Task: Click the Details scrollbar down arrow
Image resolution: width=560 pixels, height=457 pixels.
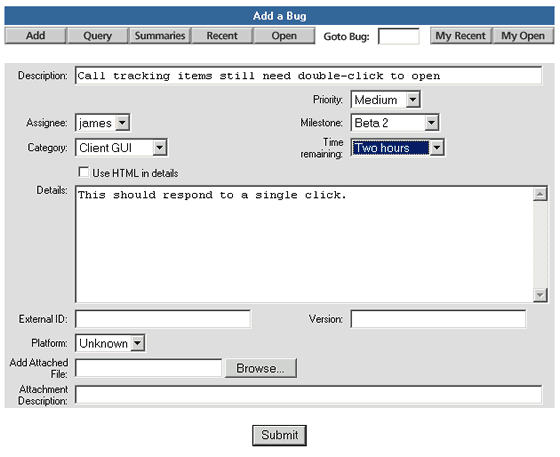Action: [540, 295]
